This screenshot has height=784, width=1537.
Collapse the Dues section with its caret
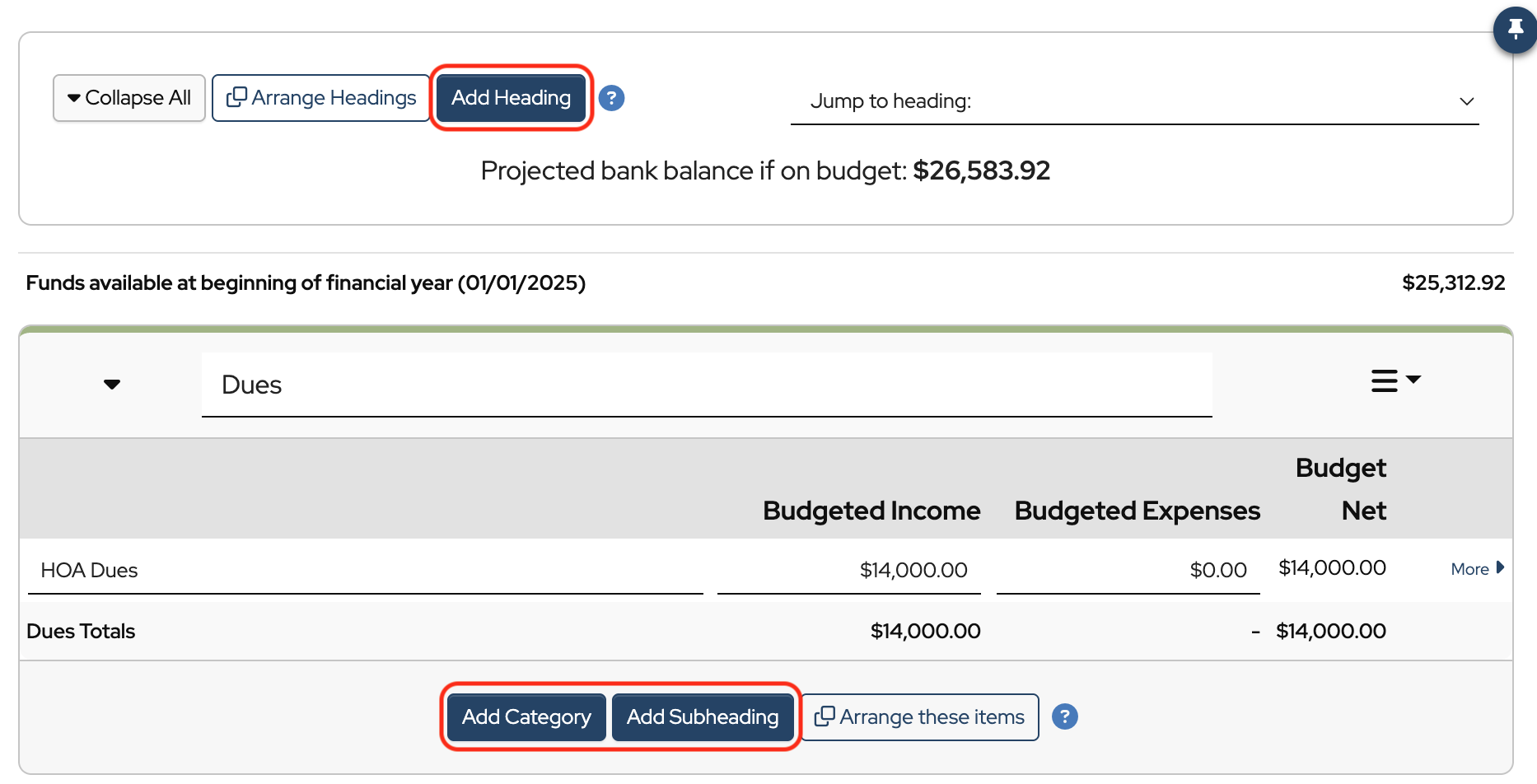(112, 385)
